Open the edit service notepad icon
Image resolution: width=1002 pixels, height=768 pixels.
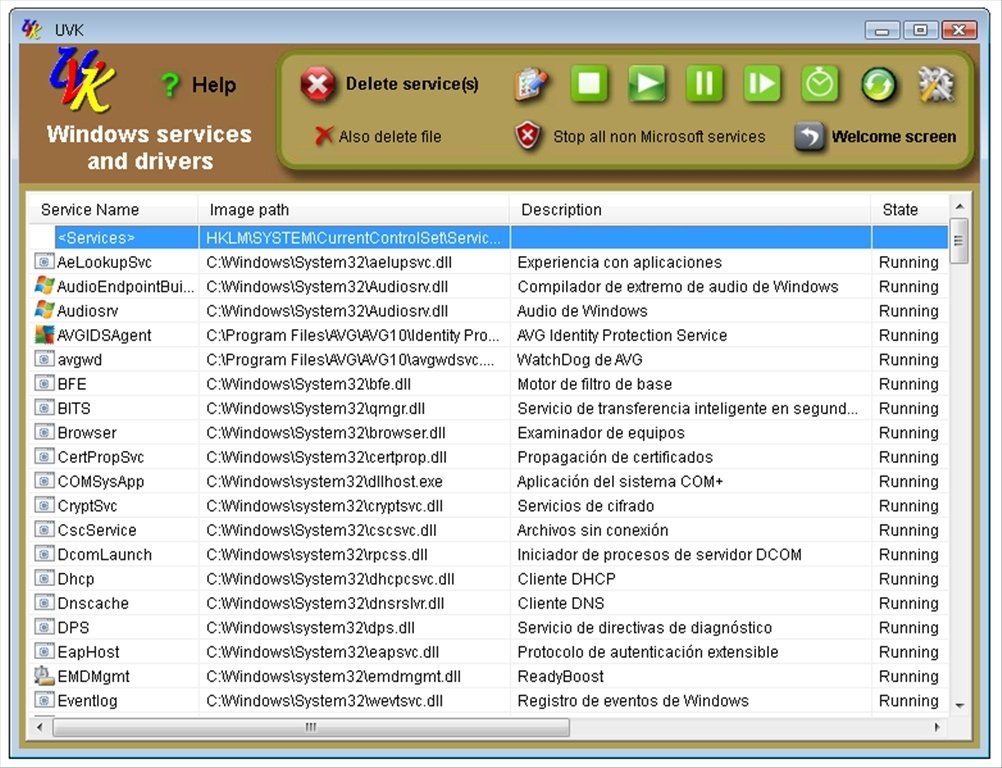(x=531, y=84)
